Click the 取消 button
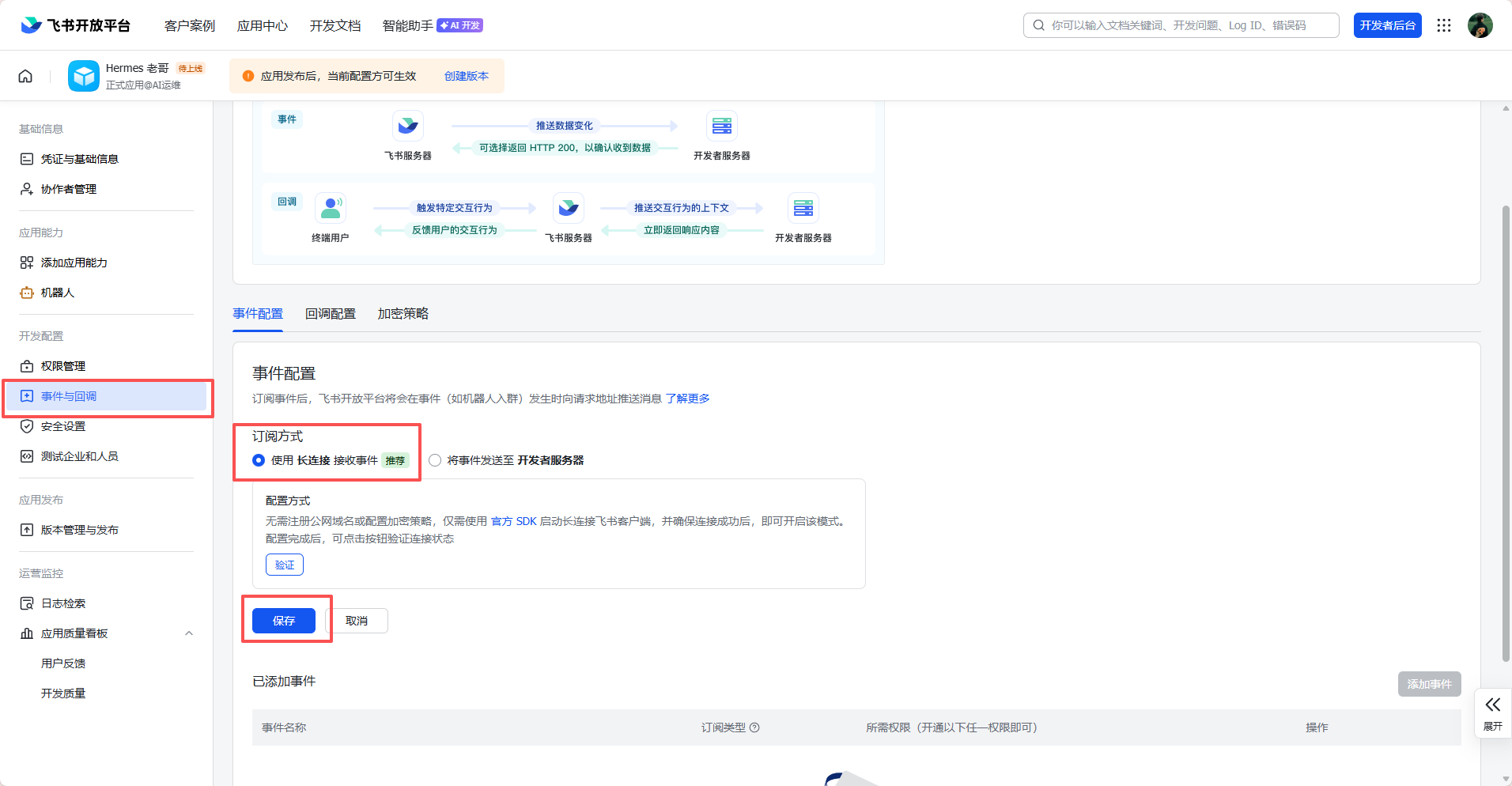The height and width of the screenshot is (786, 1512). (x=357, y=621)
